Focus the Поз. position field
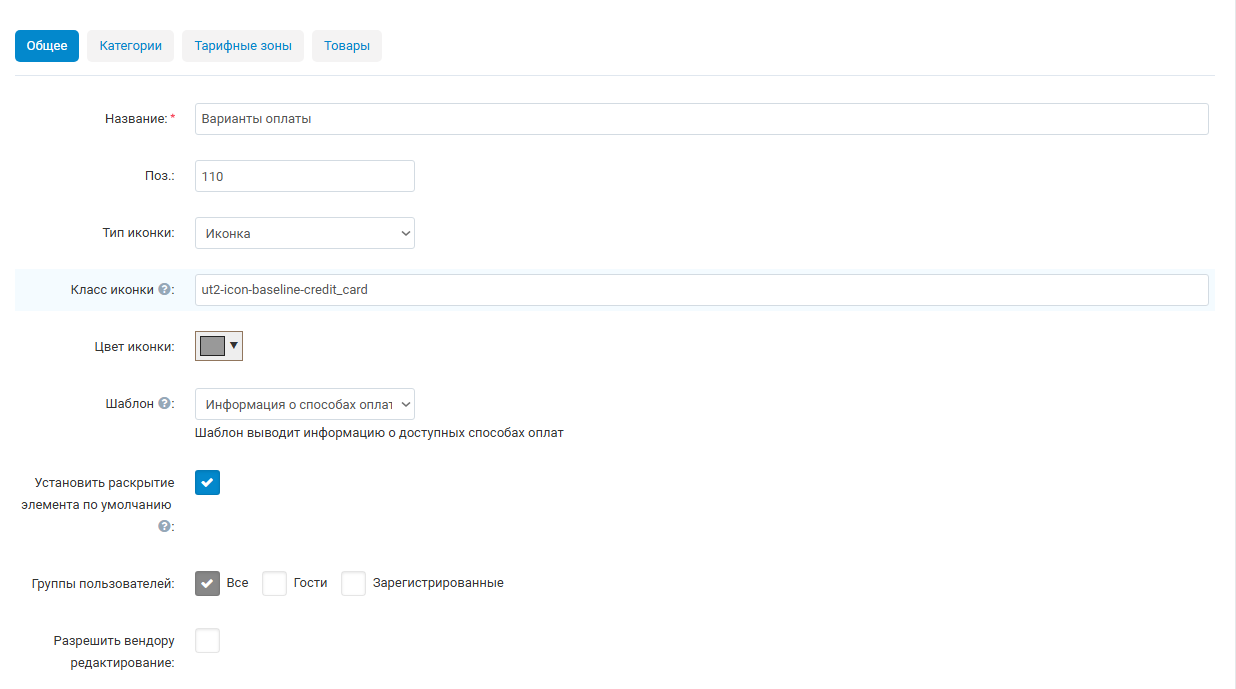 (304, 176)
